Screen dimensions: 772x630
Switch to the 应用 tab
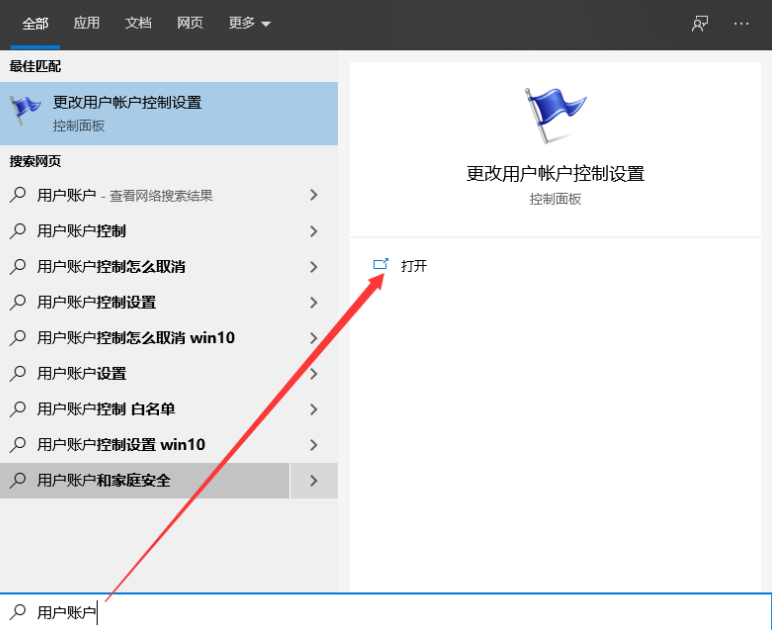point(87,23)
